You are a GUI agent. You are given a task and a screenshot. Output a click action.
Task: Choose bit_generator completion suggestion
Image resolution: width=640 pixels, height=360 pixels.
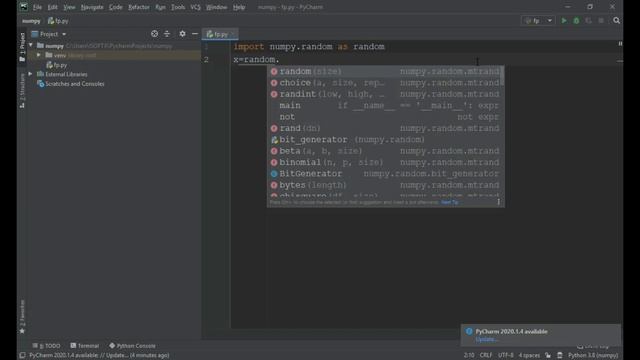(385, 140)
